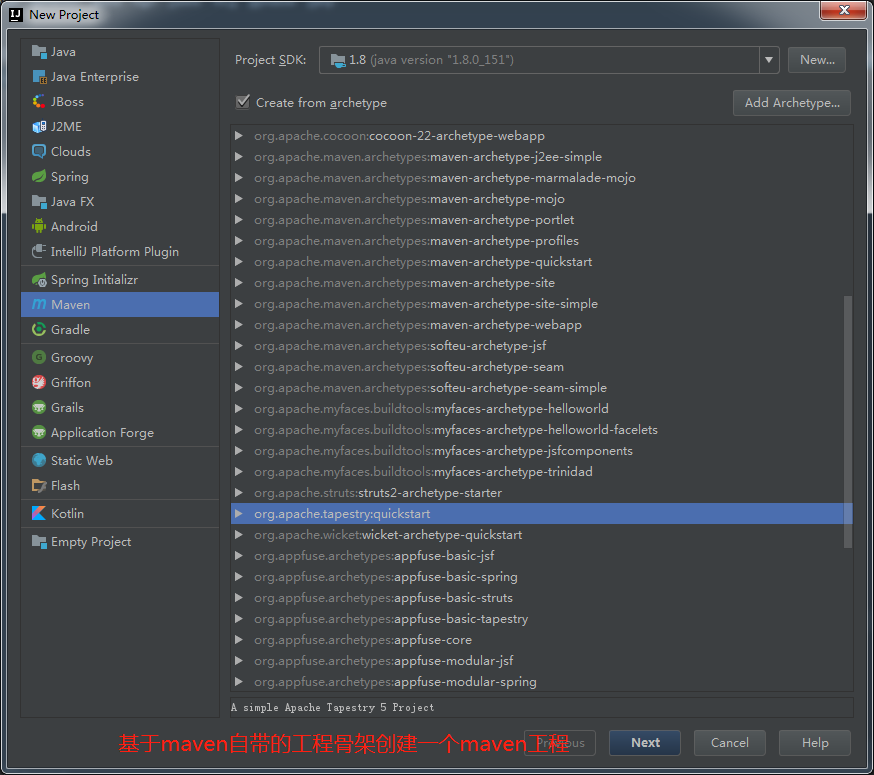Expand maven-archetype-webapp node

coord(239,324)
